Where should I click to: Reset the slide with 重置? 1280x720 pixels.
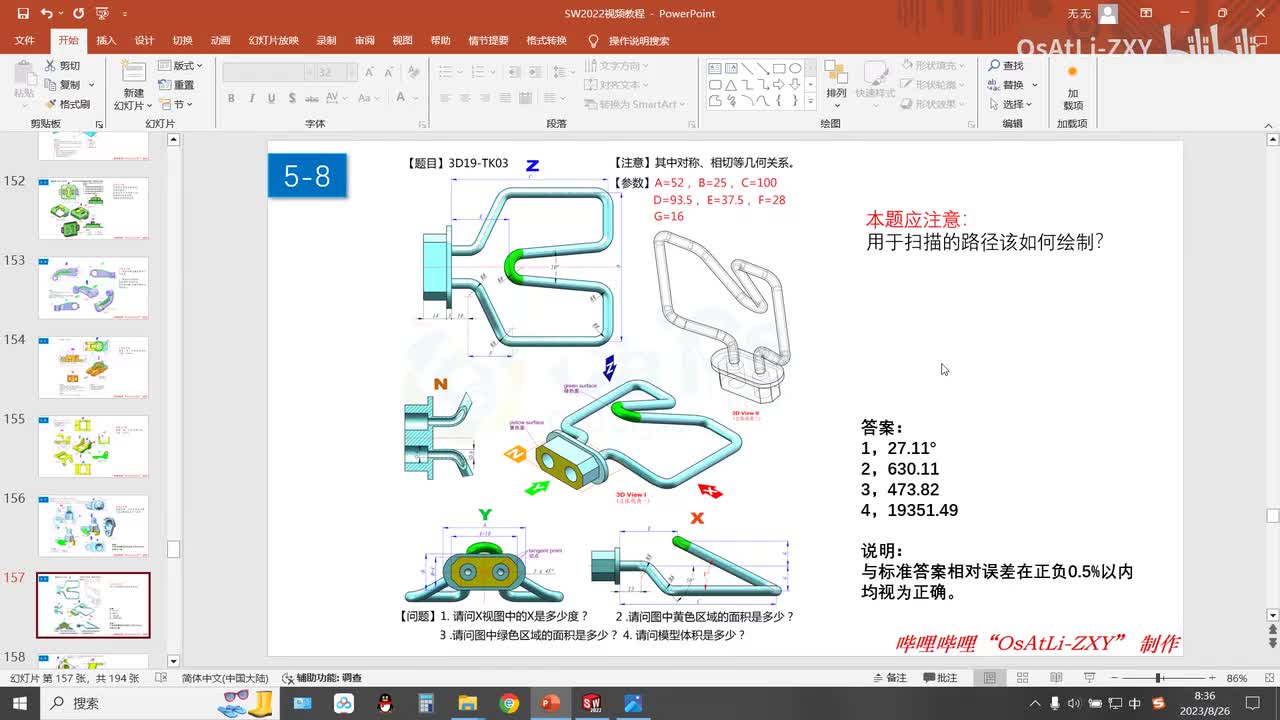pos(176,85)
